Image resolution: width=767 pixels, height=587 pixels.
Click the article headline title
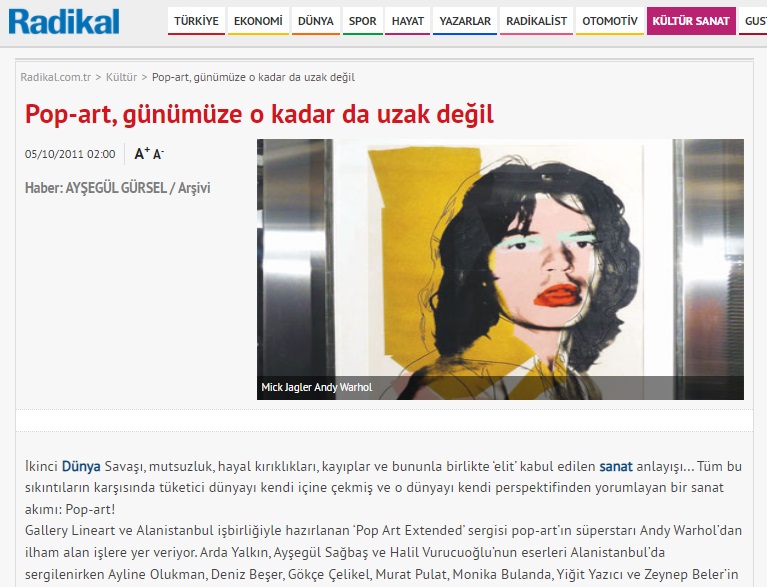click(x=260, y=114)
